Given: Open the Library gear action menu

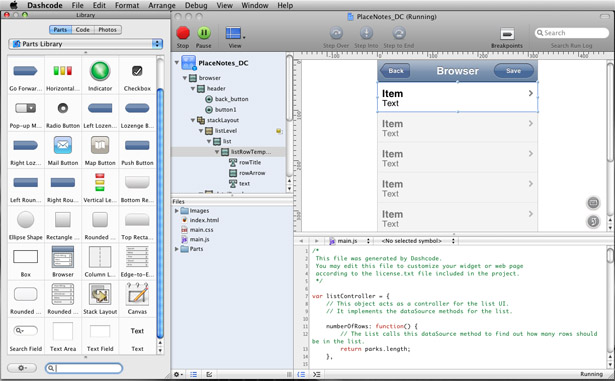Looking at the screenshot, I should (x=22, y=368).
